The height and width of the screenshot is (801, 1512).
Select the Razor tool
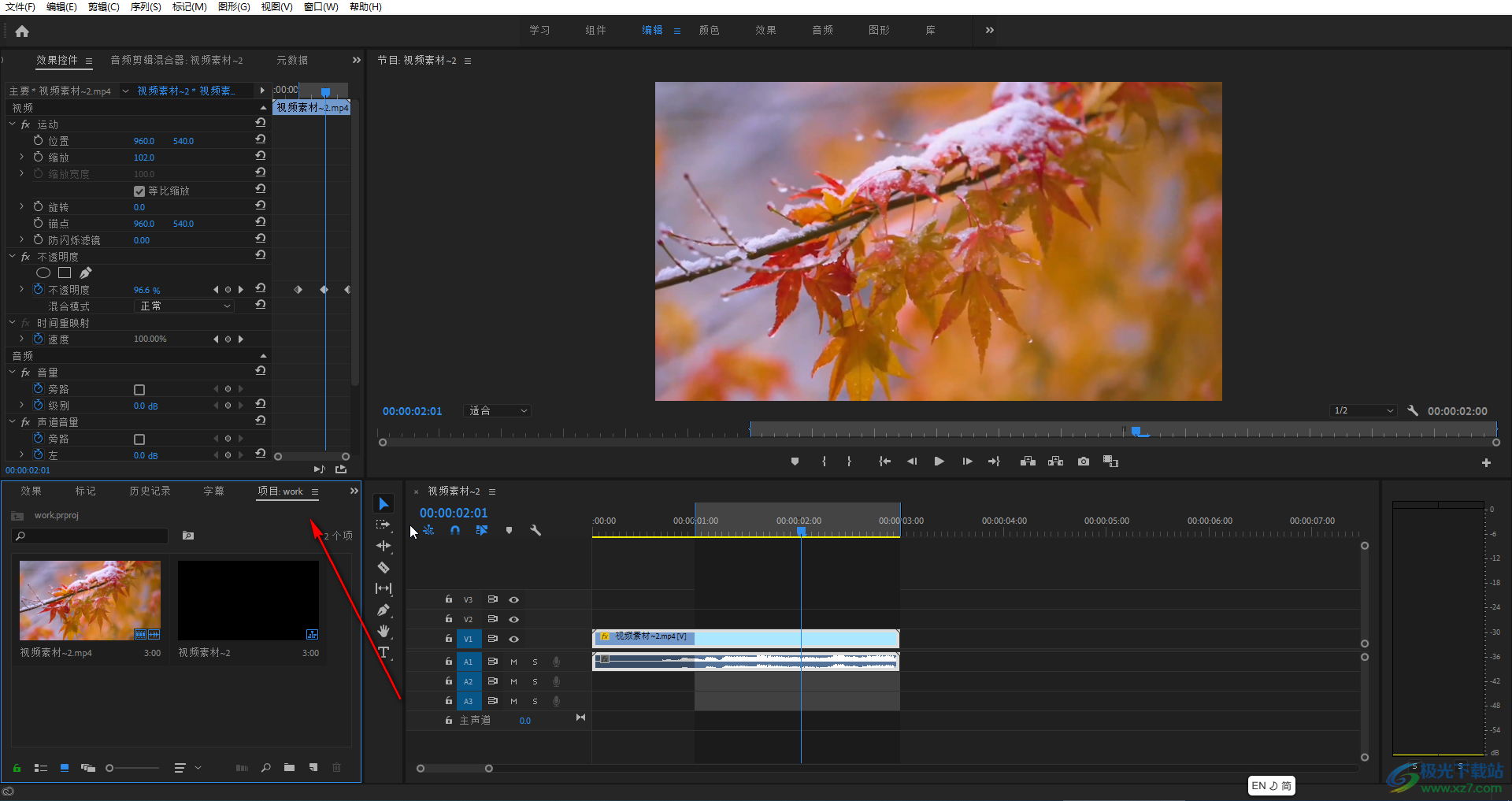[384, 567]
